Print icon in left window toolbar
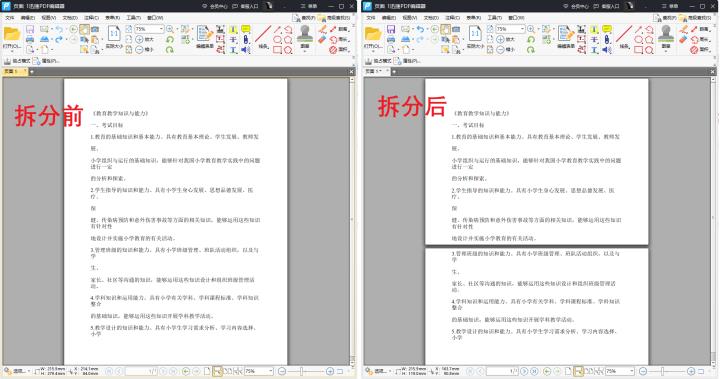Image resolution: width=720 pixels, height=379 pixels. (30, 40)
